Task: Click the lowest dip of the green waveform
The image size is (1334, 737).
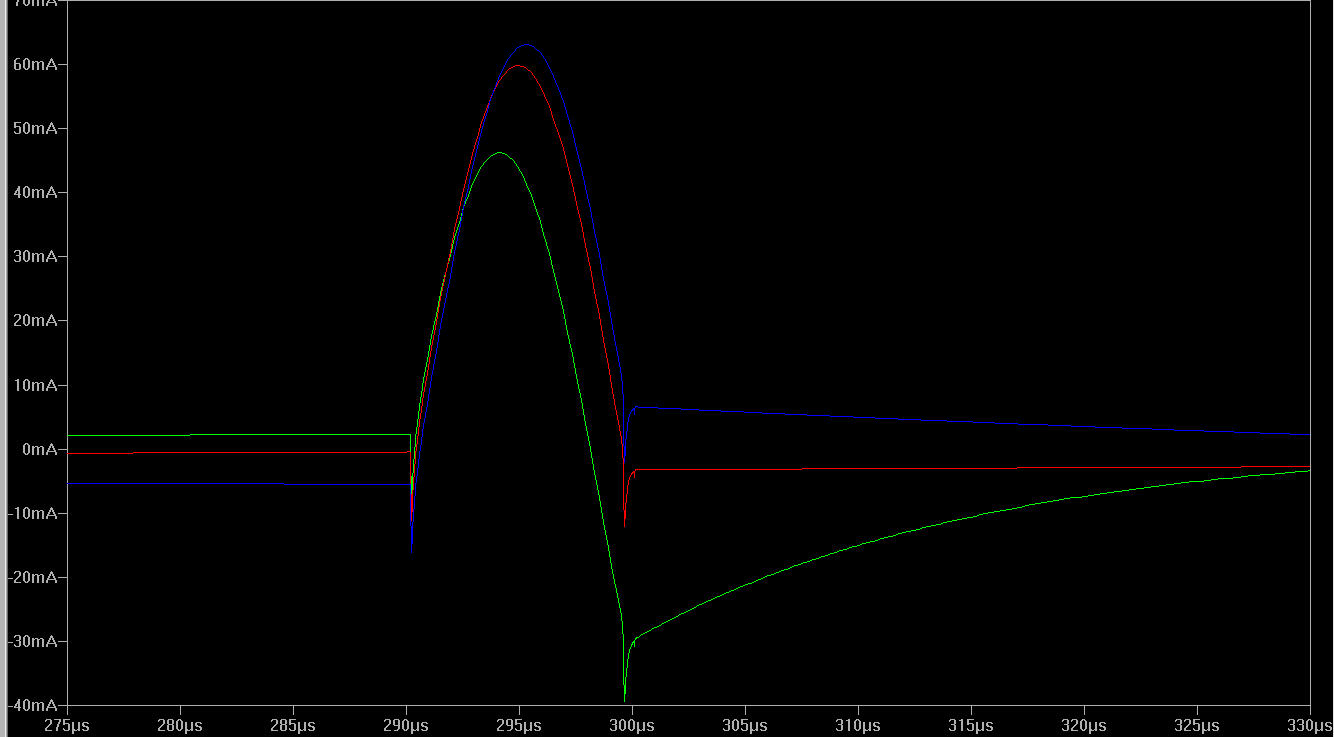Action: (x=624, y=699)
